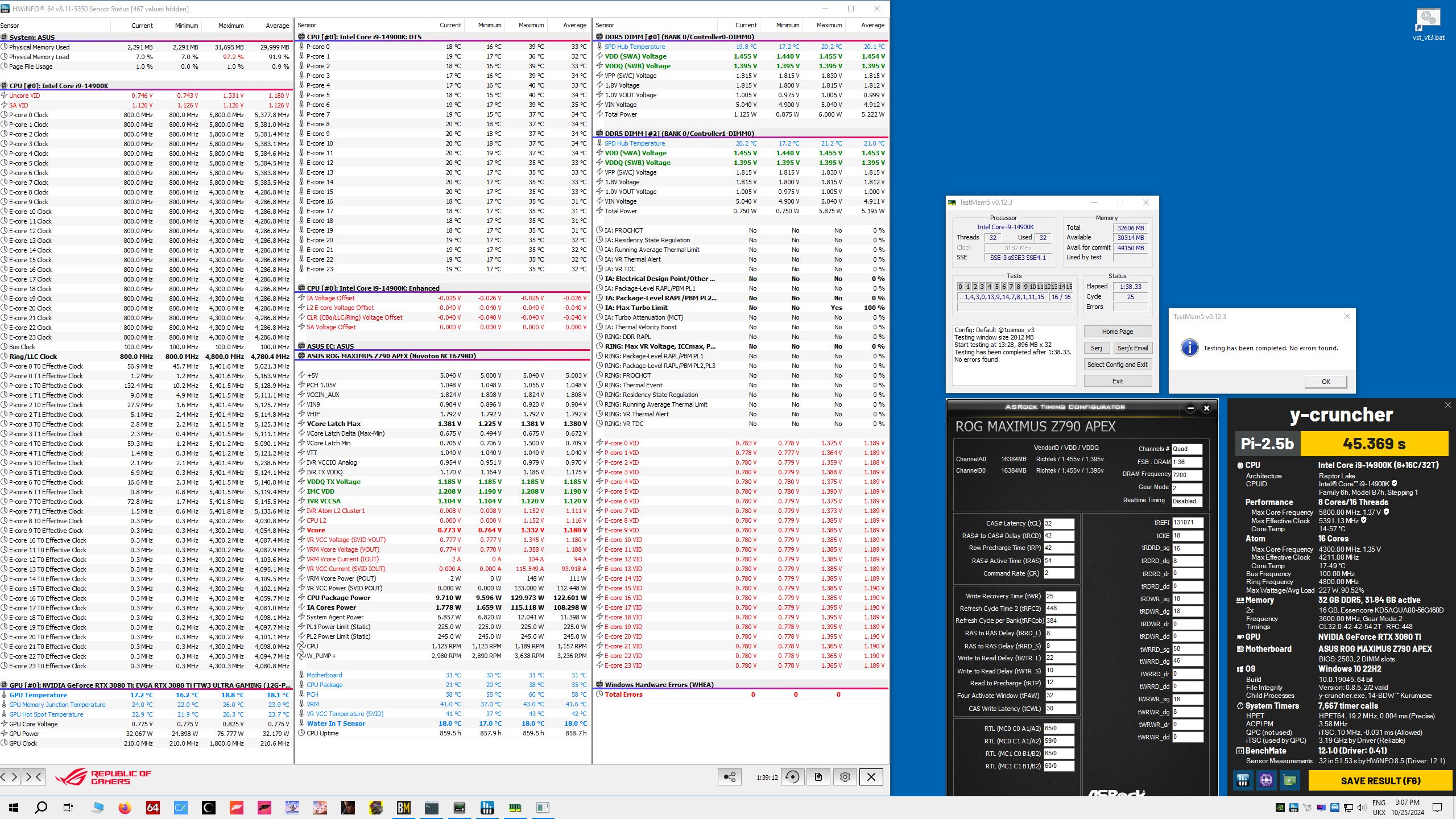Click the purple CPU chip icon in BenchMate
Screen dimensions: 1456x819
tap(1266, 780)
